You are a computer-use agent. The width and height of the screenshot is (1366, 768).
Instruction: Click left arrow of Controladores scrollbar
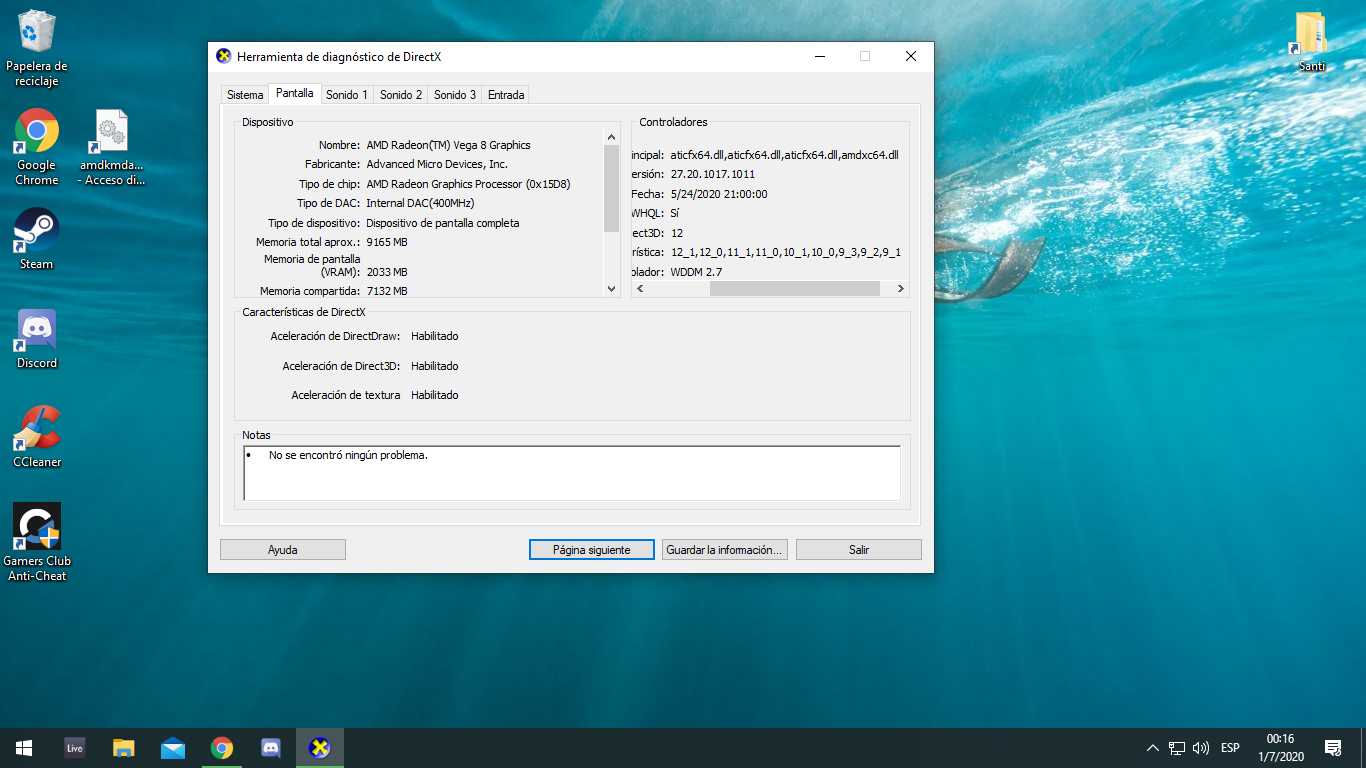pos(640,289)
